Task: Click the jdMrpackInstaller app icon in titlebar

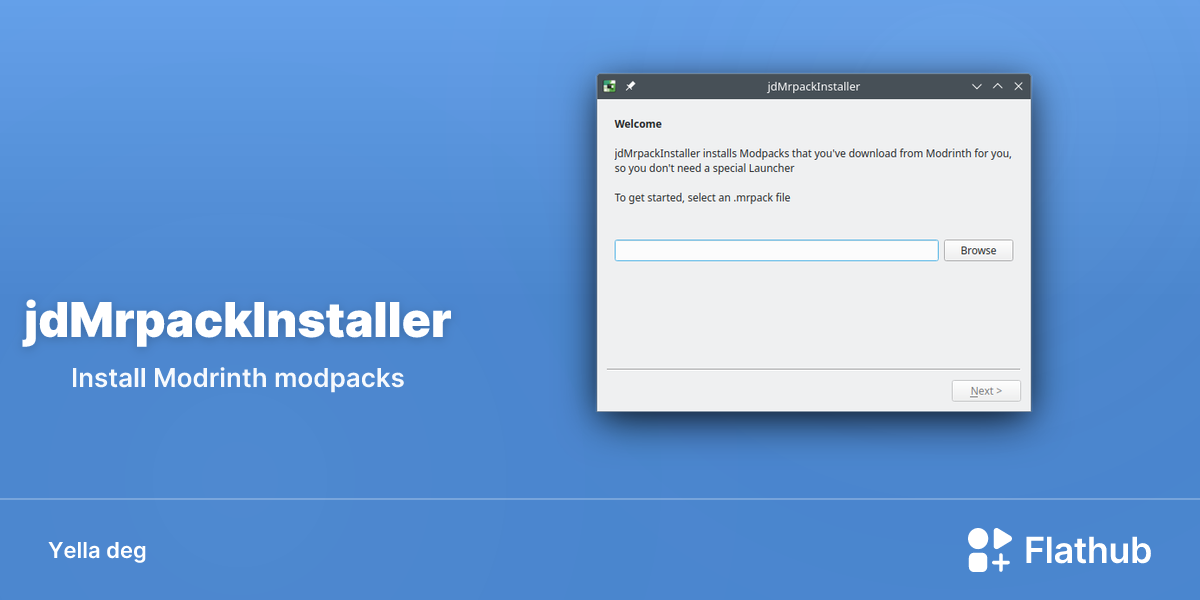Action: 609,86
